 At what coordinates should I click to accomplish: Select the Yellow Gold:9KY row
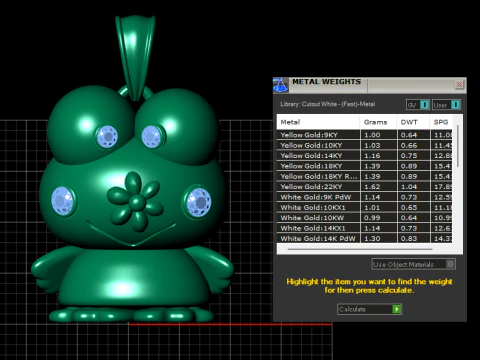point(364,135)
